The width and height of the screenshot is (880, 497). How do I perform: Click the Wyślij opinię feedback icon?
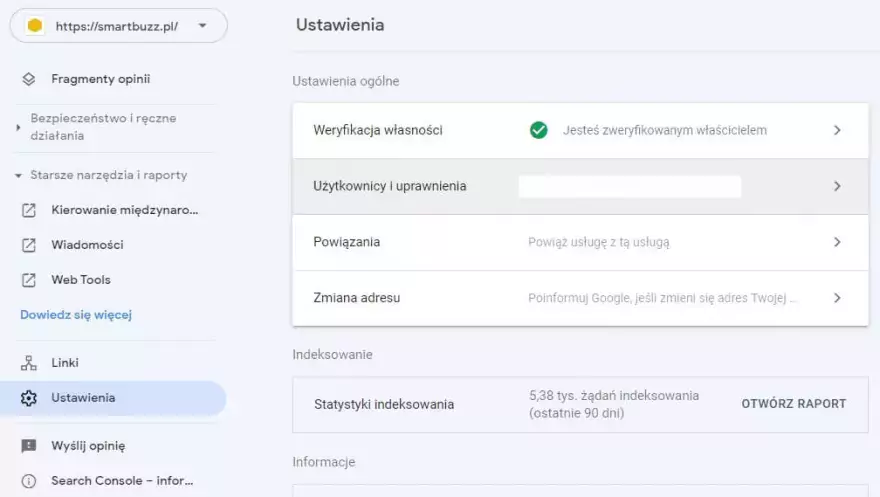point(29,446)
